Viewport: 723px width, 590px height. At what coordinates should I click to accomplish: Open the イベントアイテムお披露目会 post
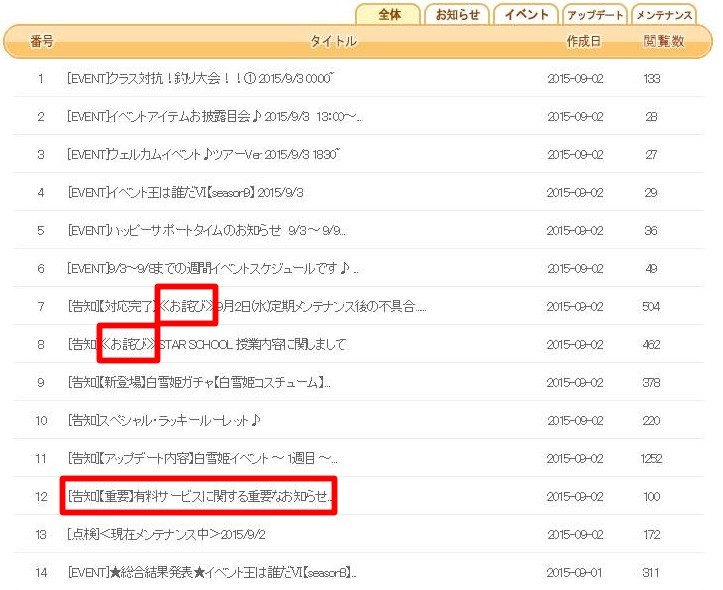pos(213,117)
